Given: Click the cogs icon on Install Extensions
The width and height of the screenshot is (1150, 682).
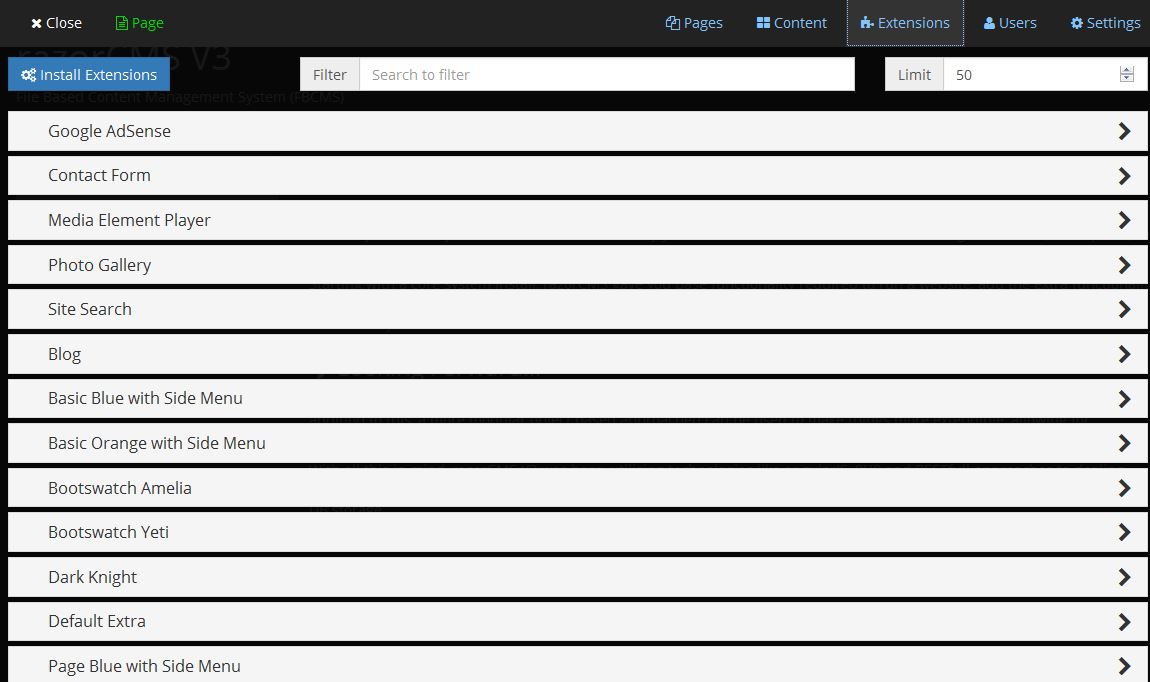Looking at the screenshot, I should pos(28,75).
